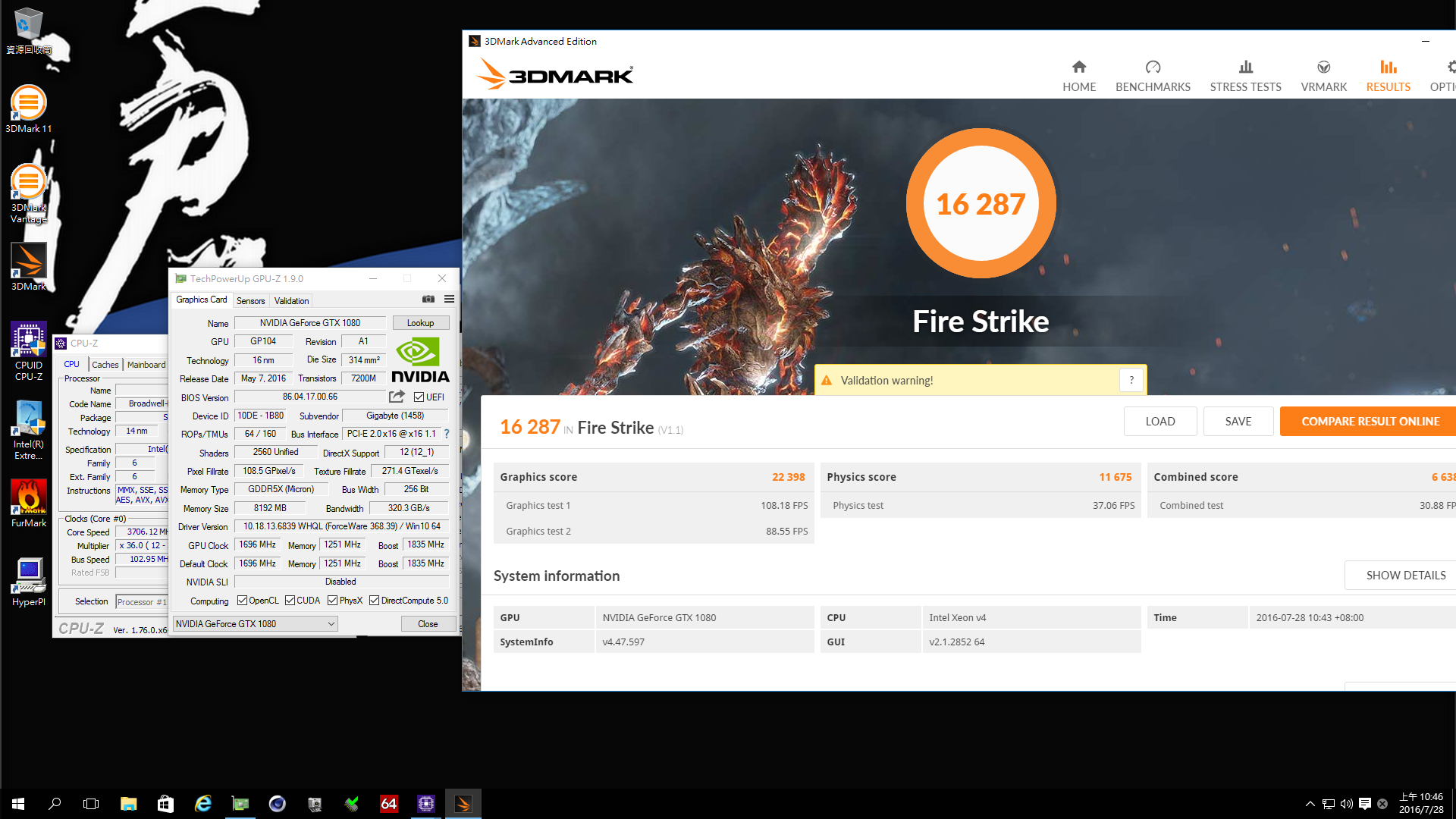Open the GPU-Z hamburger menu icon
Image resolution: width=1456 pixels, height=819 pixels.
[x=449, y=300]
